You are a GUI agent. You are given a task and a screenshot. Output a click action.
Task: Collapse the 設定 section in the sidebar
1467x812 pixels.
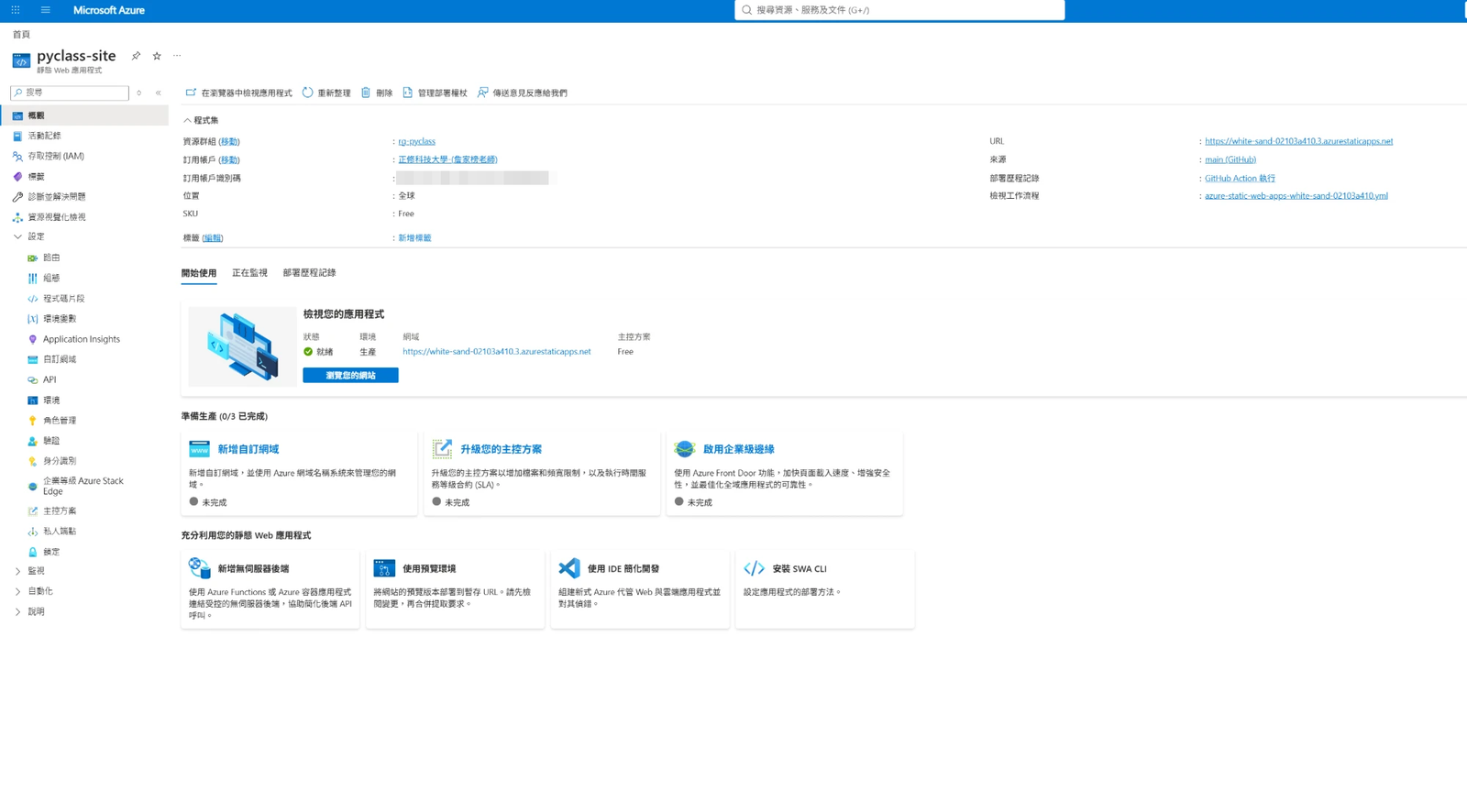pyautogui.click(x=17, y=236)
